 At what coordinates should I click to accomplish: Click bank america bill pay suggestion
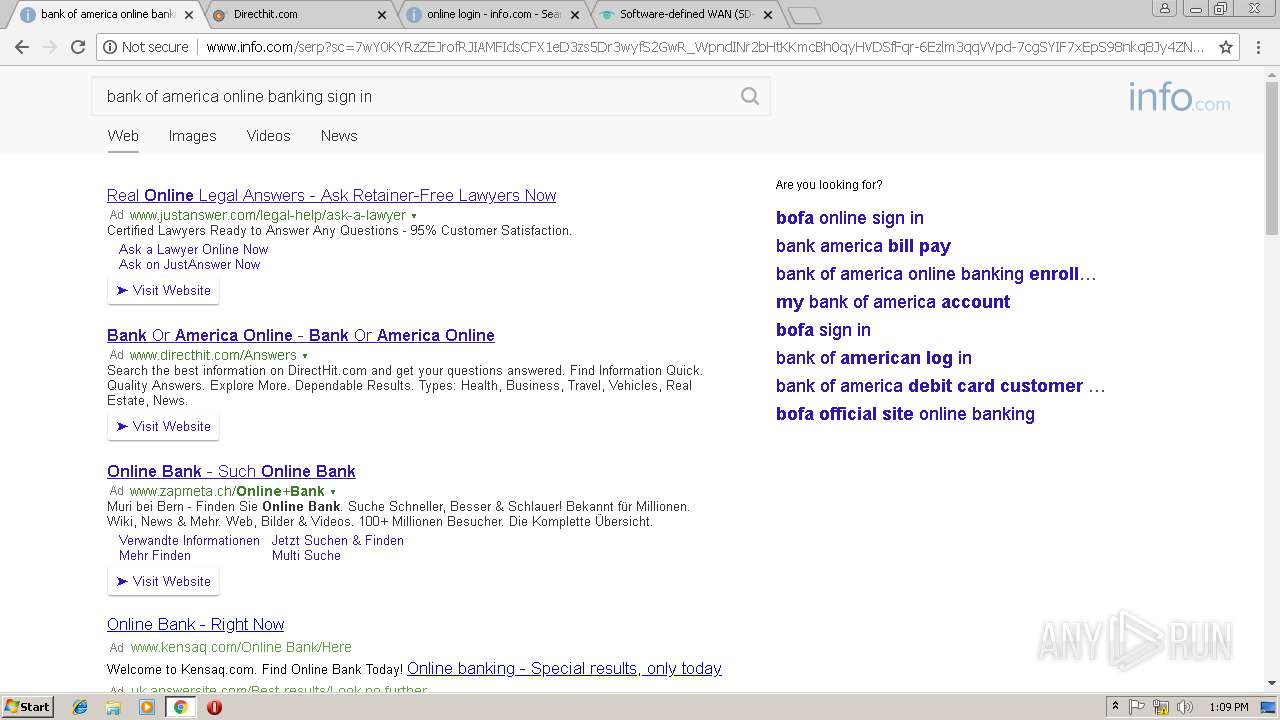[x=863, y=246]
